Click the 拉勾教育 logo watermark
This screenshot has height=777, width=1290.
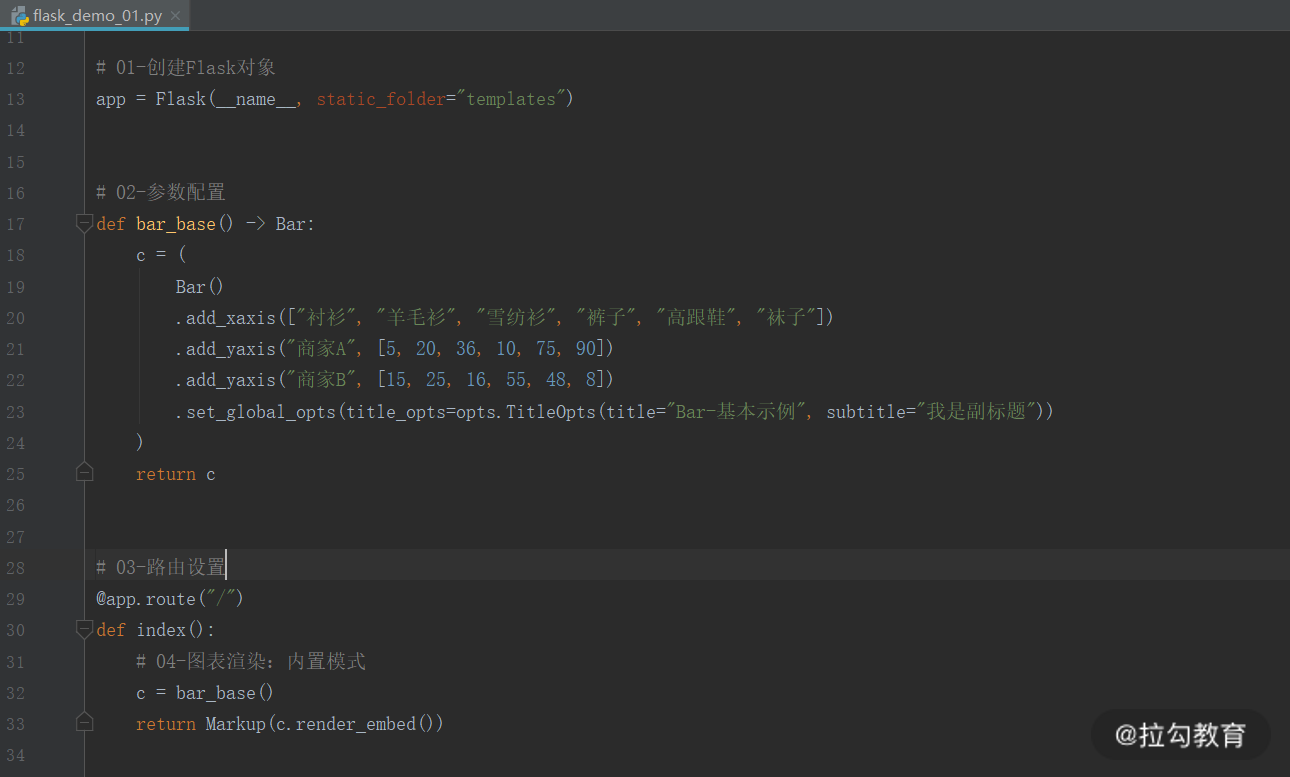[1181, 734]
